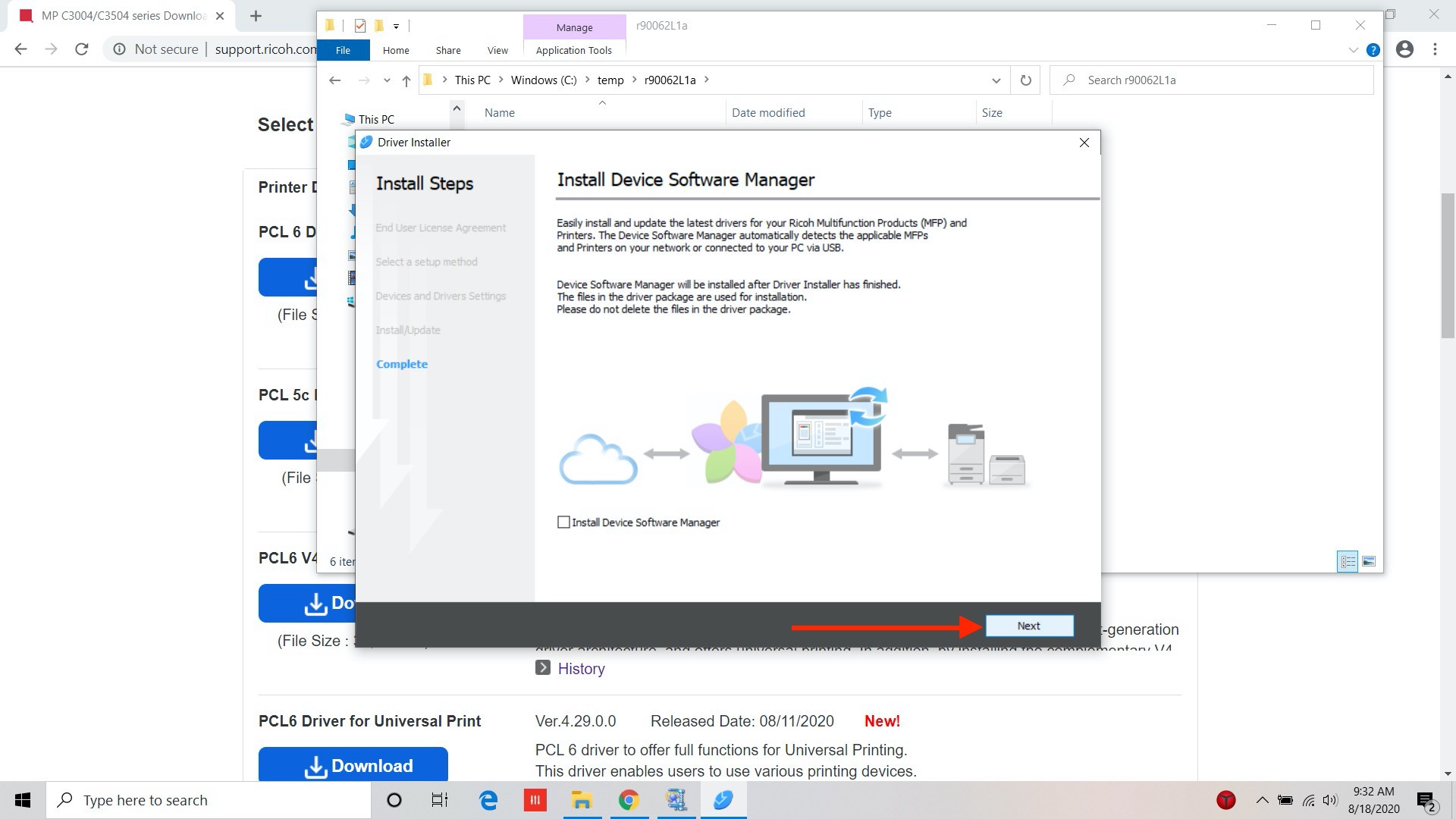Click New Folder icon in Quick Access Toolbar

tap(378, 27)
